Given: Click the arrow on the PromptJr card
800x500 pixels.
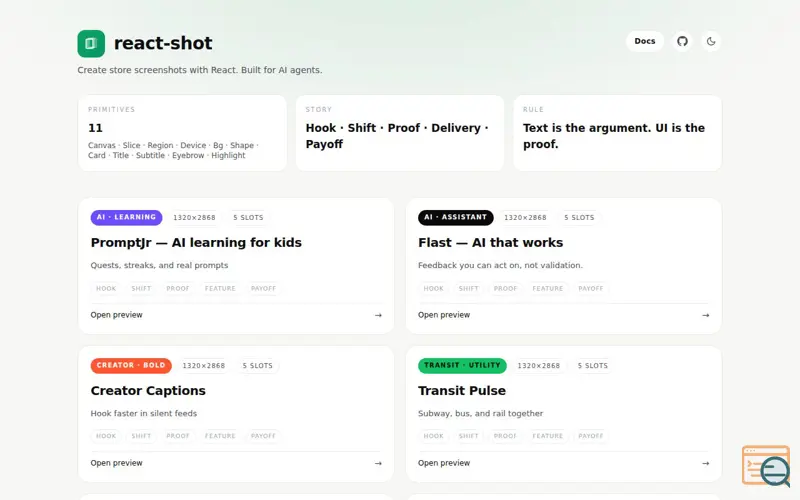Looking at the screenshot, I should coord(378,315).
